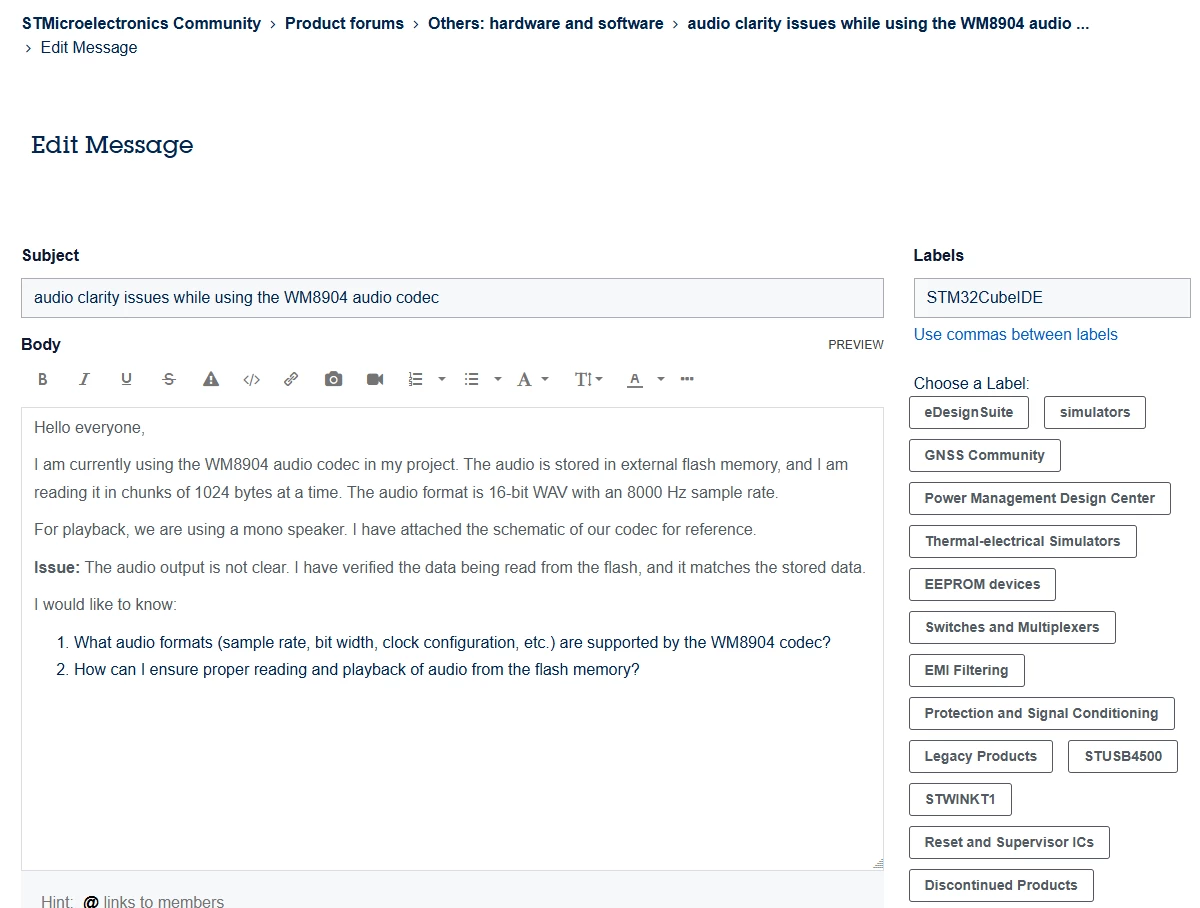Add Switches and Multiplexers label
Viewport: 1200px width, 908px height.
[x=1012, y=627]
